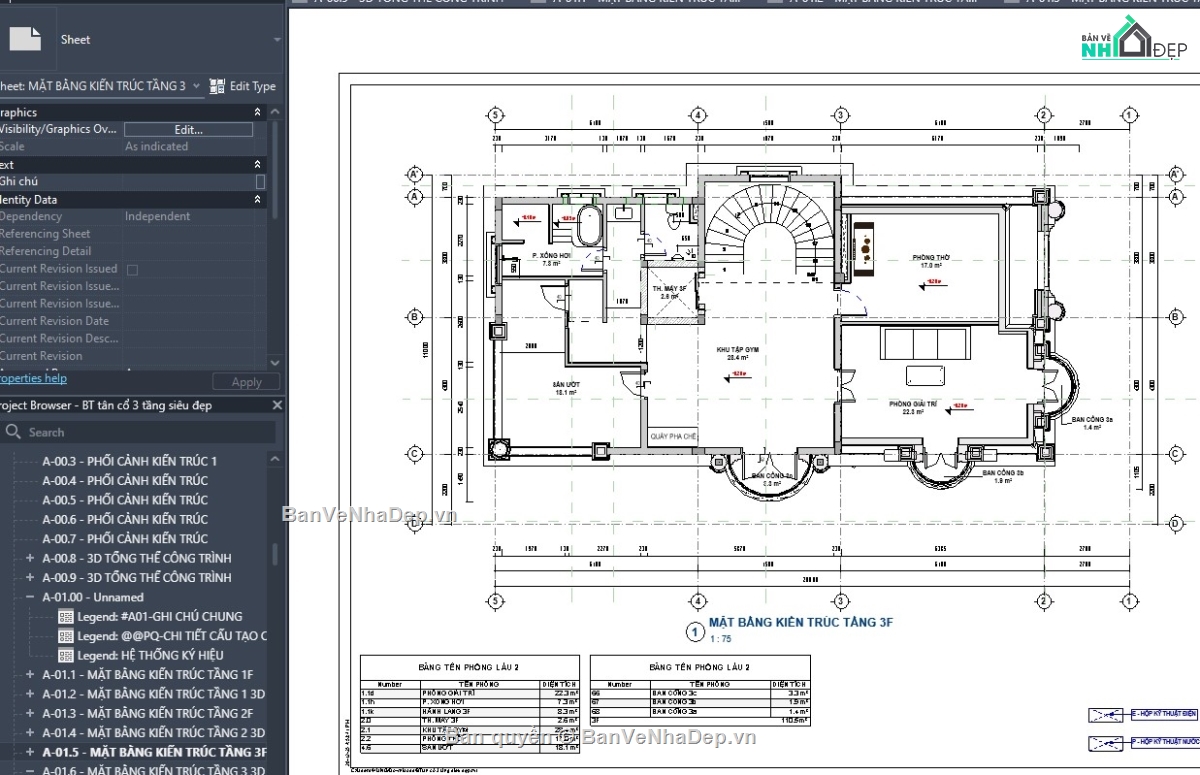Select grid bubble 2 above the plan
Viewport: 1200px width, 775px height.
pos(1043,115)
